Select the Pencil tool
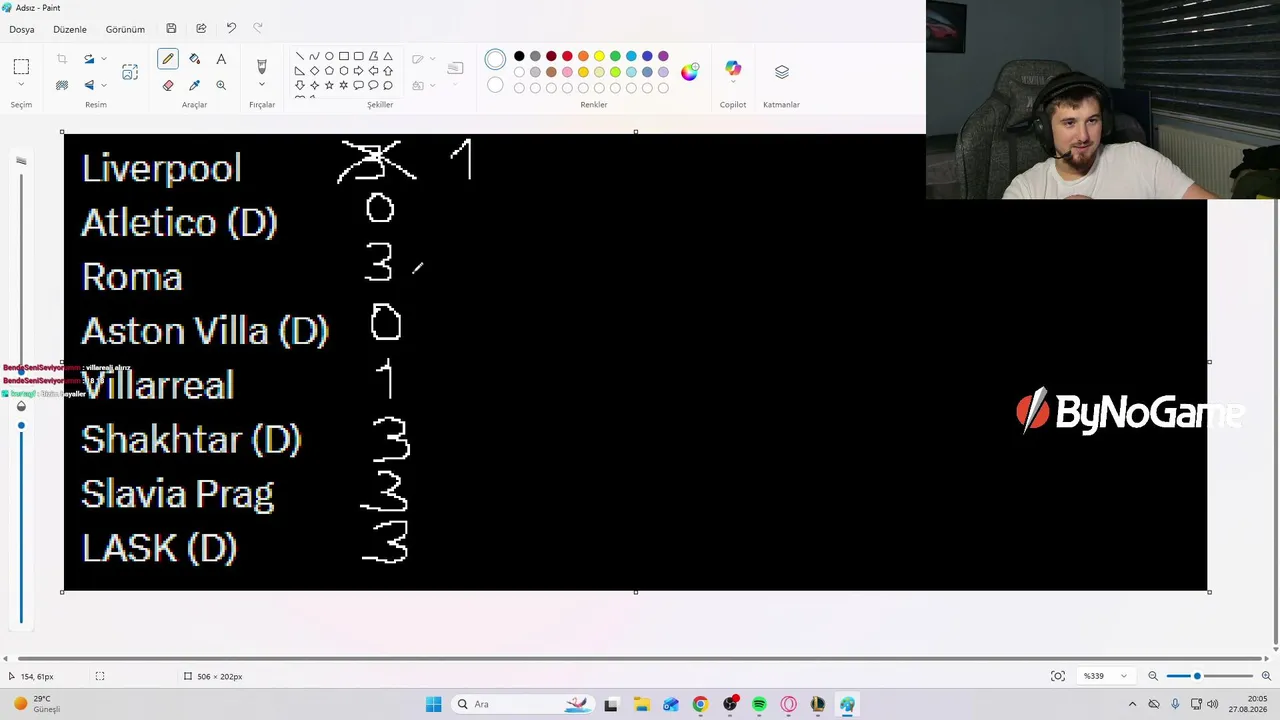Screen dimensions: 1280x720 tap(168, 59)
